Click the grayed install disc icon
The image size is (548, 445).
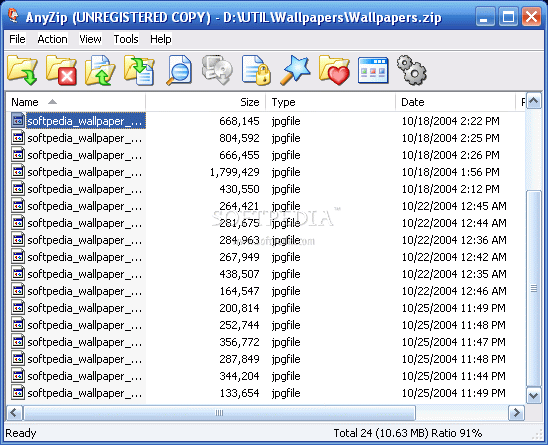click(x=217, y=70)
